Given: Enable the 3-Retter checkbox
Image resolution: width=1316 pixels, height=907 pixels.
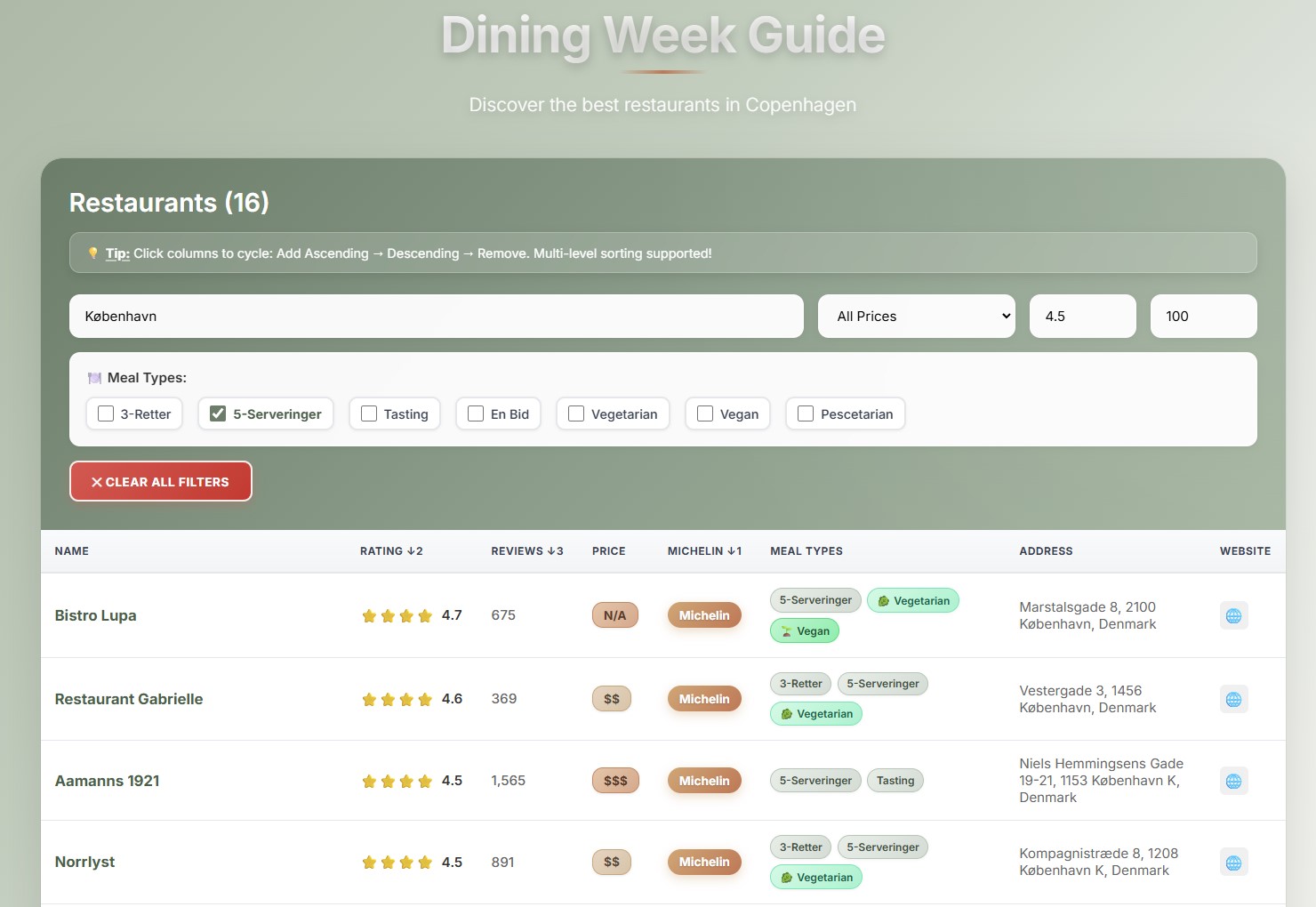Looking at the screenshot, I should (106, 413).
